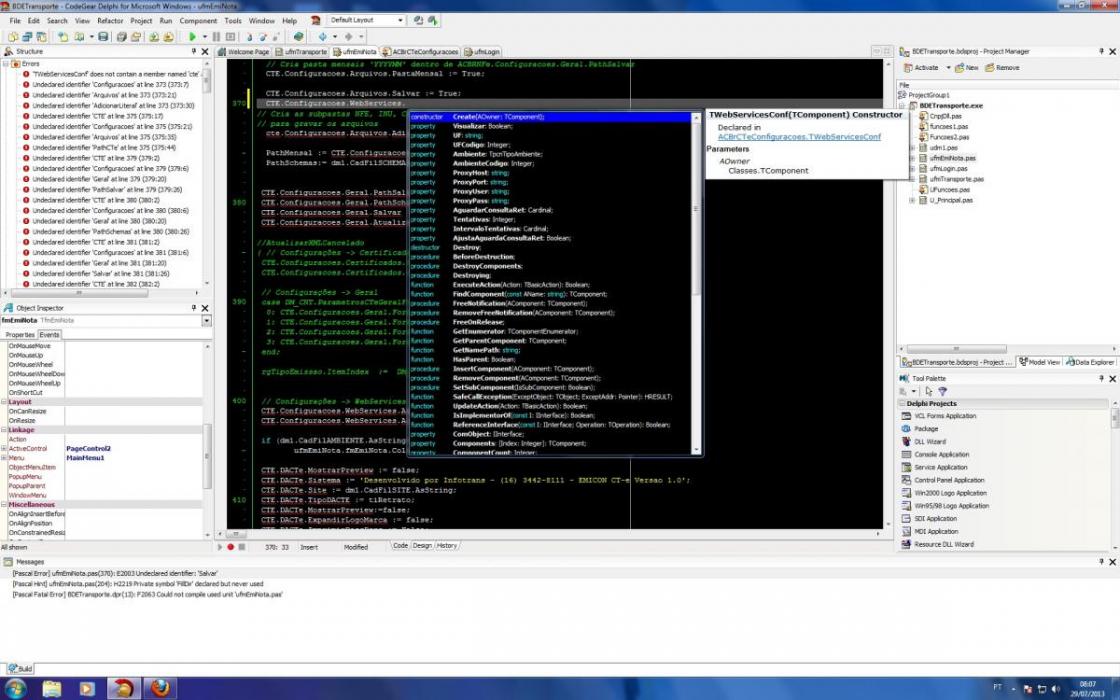This screenshot has width=1120, height=700.
Task: Click Remove in Project Manager
Action: [x=1002, y=68]
